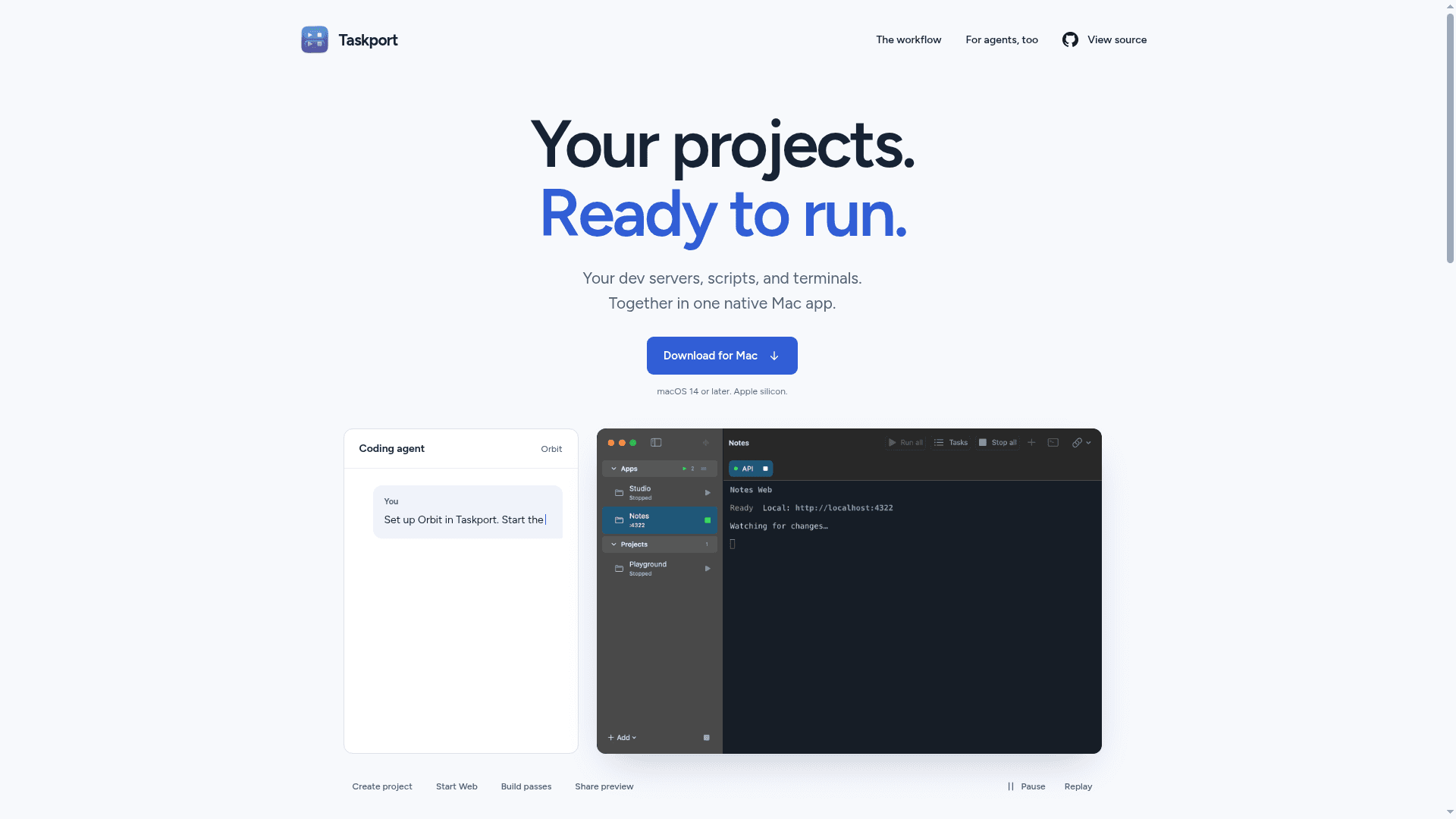Replay the demo animation
Viewport: 1456px width, 819px height.
tap(1078, 786)
